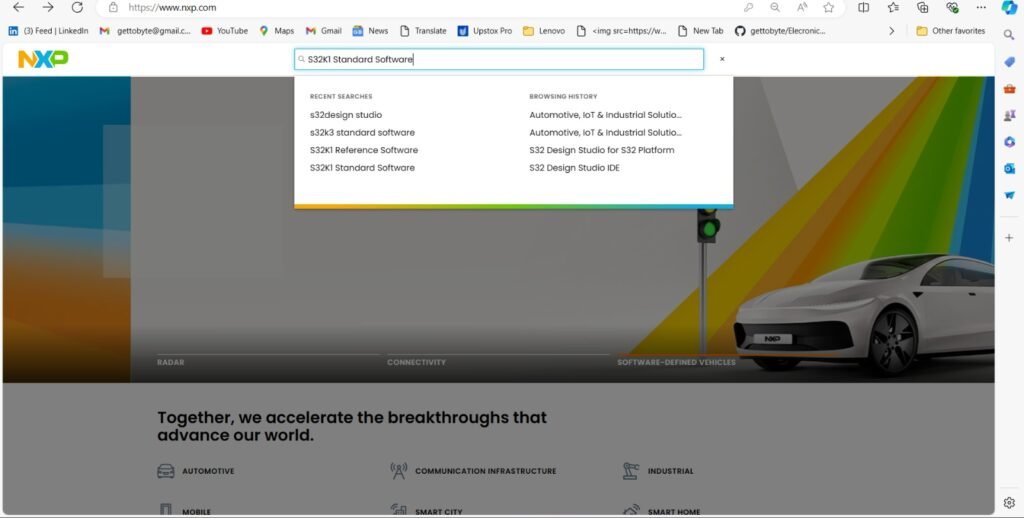Viewport: 1024px width, 518px height.
Task: Open Read aloud icon in address bar
Action: [802, 8]
